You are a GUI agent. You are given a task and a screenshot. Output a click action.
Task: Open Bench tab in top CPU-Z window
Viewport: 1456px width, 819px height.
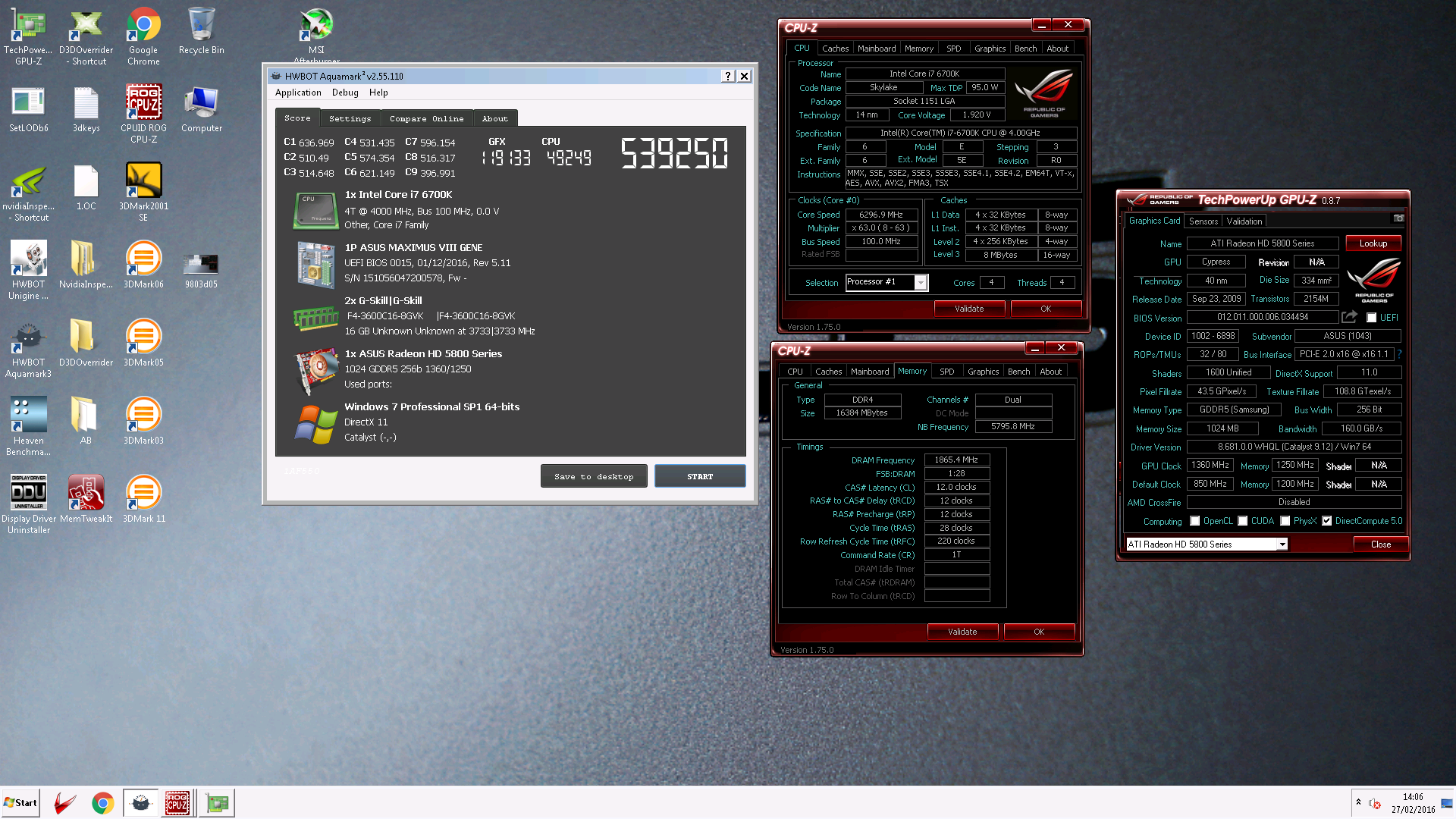click(1025, 49)
